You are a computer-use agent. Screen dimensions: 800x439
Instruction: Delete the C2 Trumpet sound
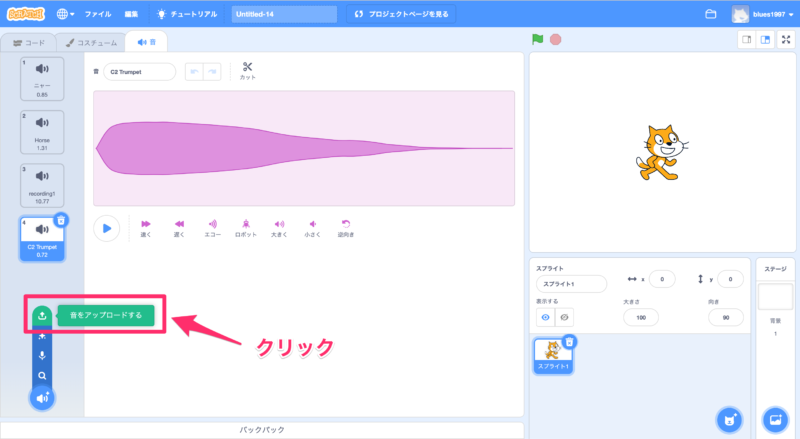click(61, 219)
